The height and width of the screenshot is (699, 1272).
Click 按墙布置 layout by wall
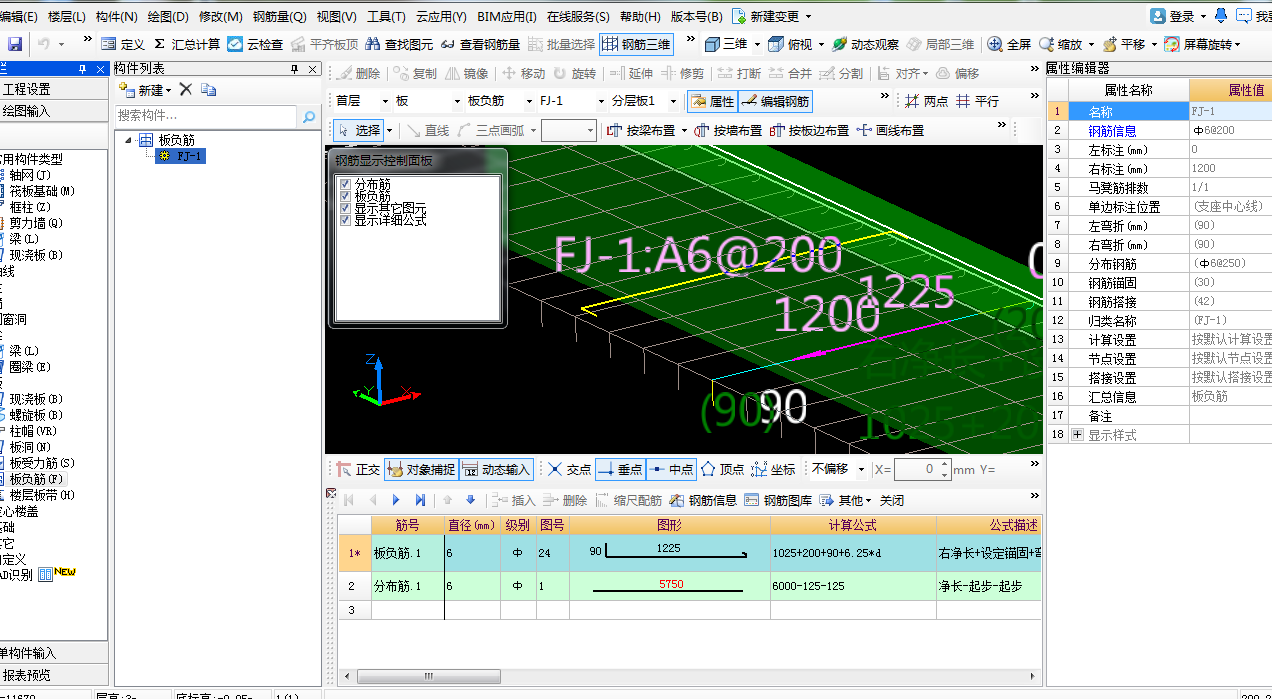pyautogui.click(x=727, y=130)
